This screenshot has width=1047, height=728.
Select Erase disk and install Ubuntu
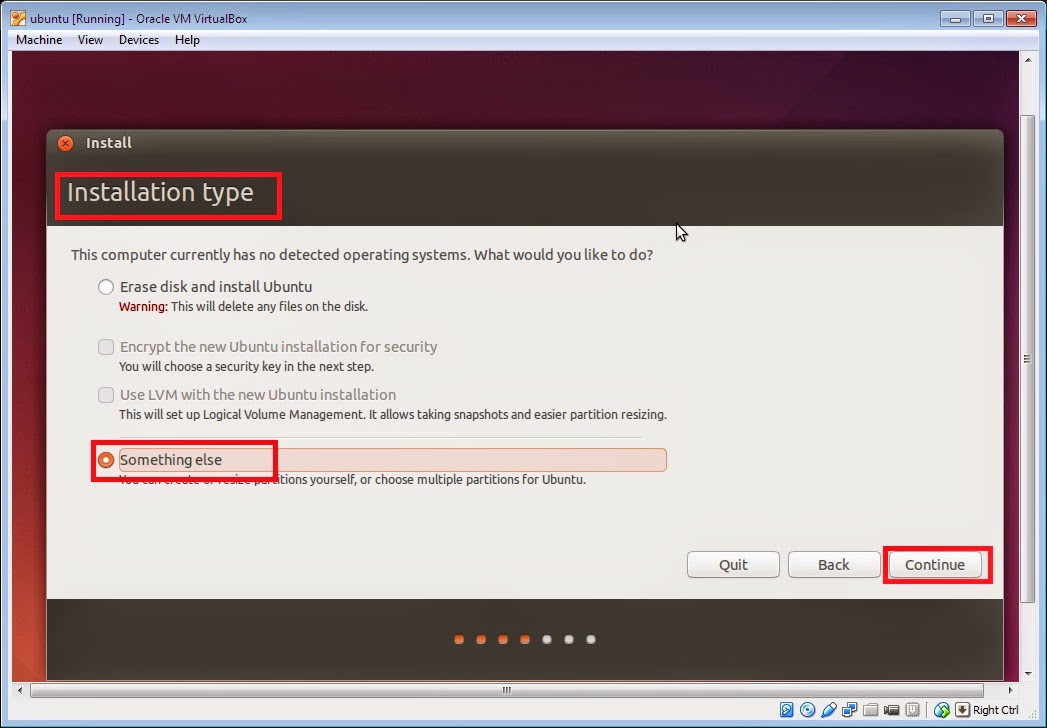coord(106,287)
